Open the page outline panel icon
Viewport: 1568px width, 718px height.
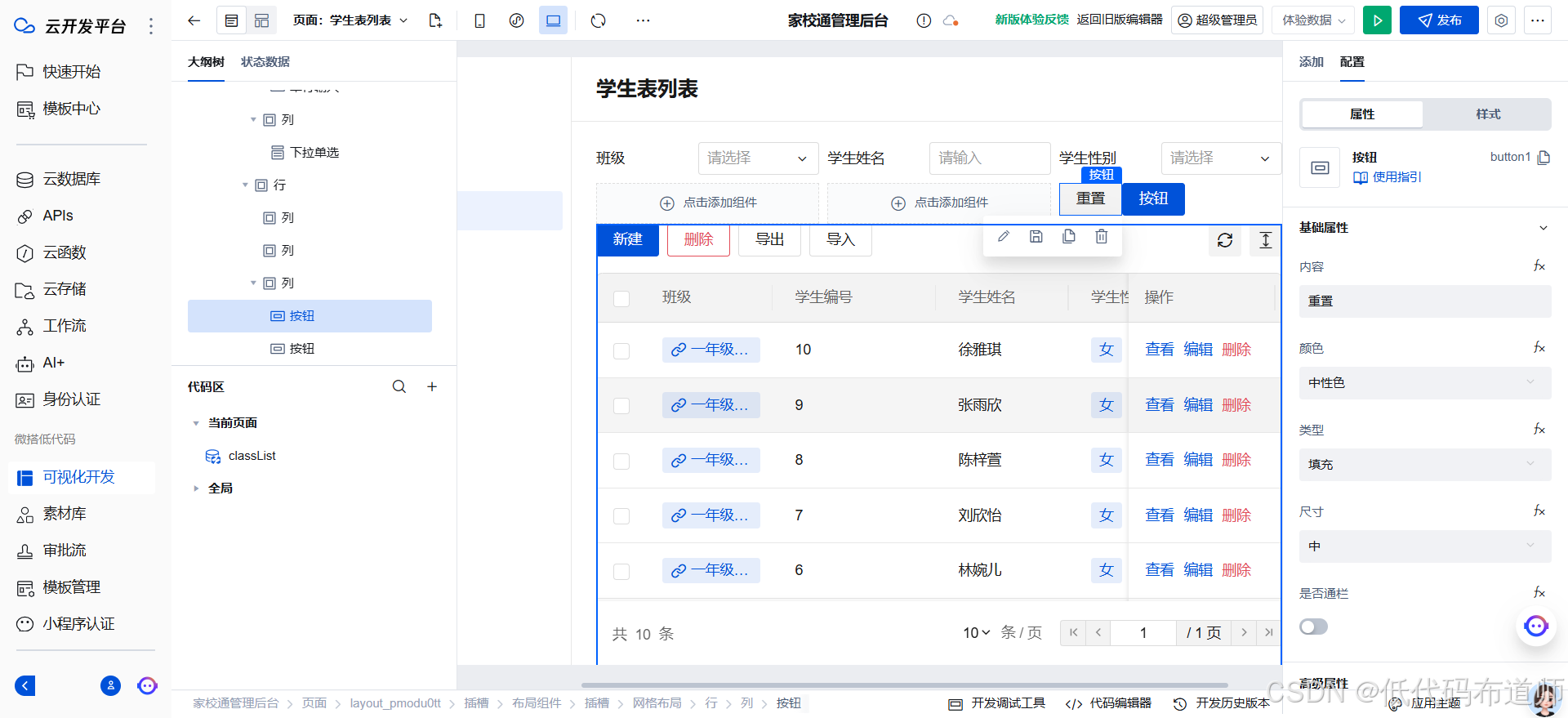tap(232, 20)
